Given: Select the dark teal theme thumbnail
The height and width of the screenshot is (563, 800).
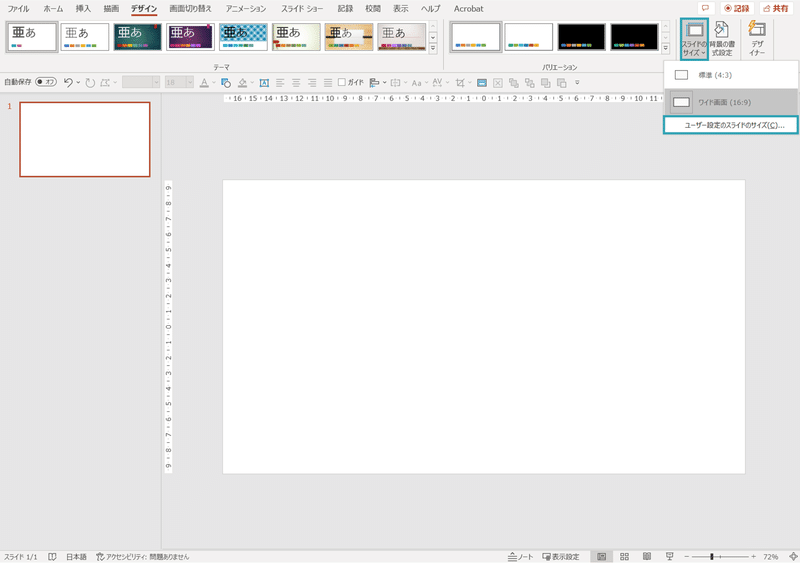Looking at the screenshot, I should click(x=137, y=37).
